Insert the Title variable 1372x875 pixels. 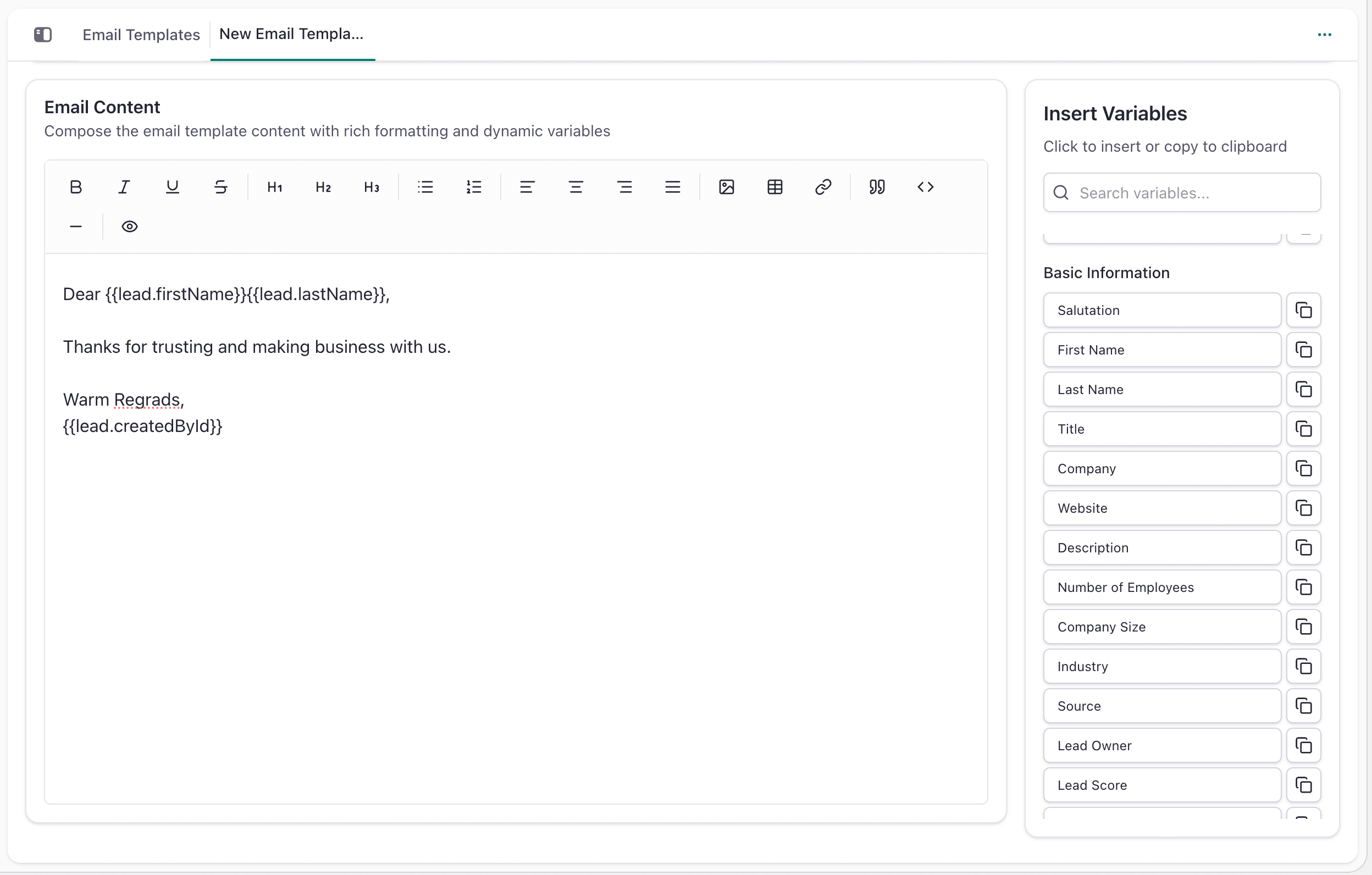(x=1162, y=429)
